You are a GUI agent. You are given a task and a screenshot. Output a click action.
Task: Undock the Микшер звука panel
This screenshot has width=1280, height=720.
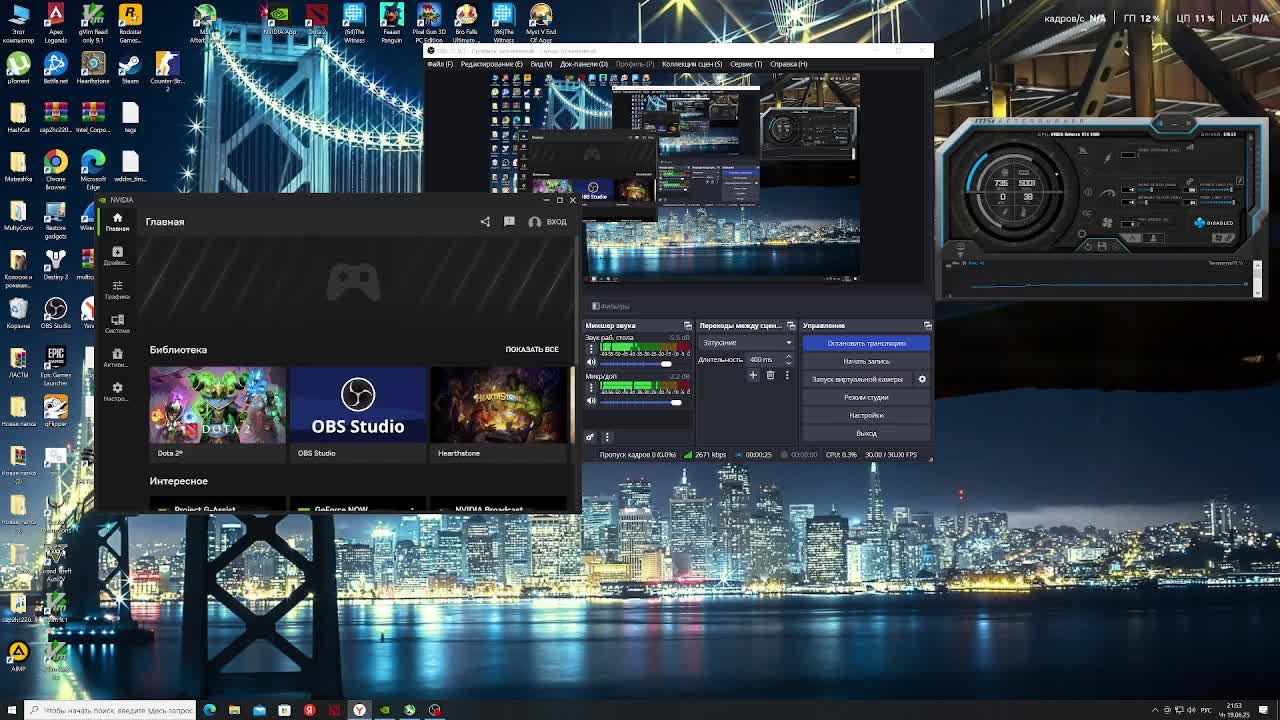tap(687, 326)
